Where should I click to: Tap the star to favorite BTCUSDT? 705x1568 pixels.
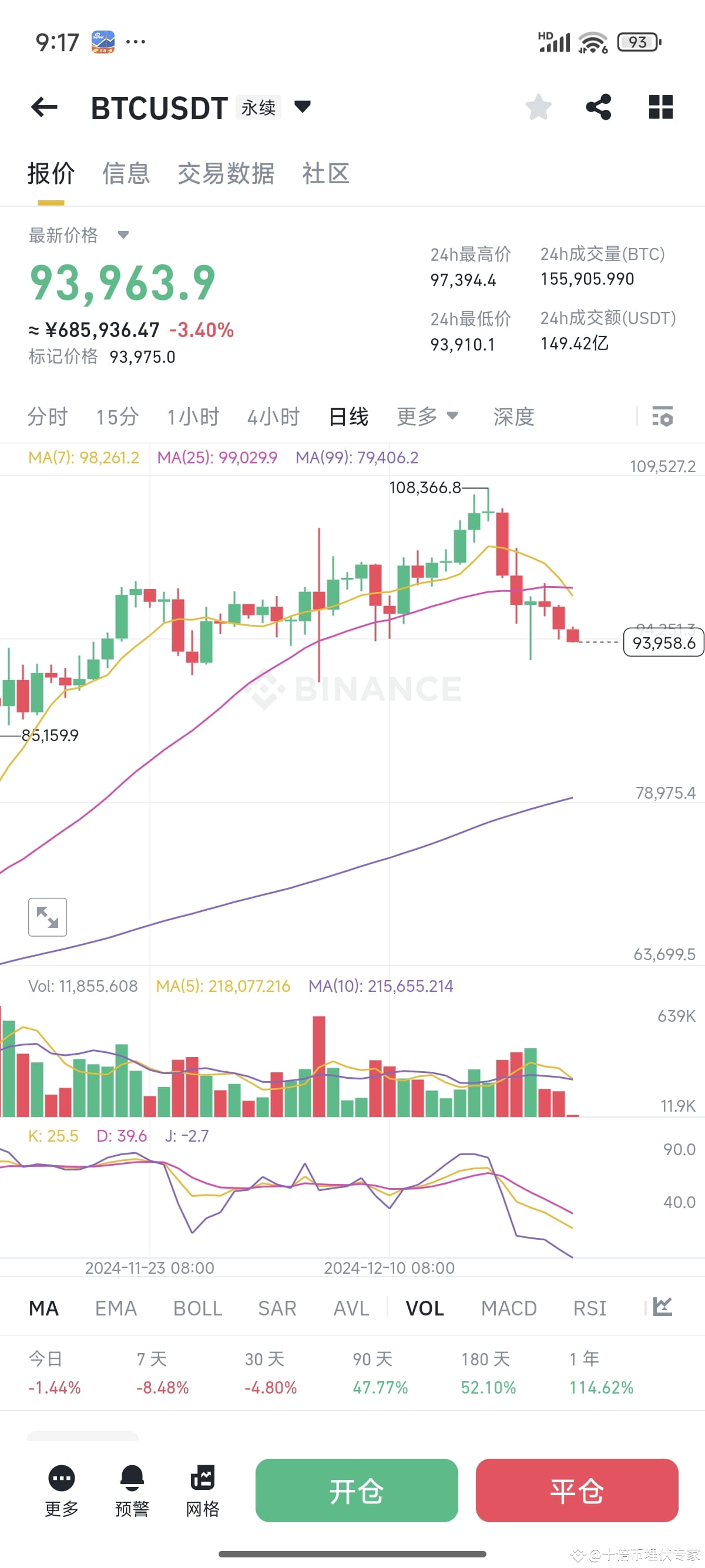(x=538, y=107)
